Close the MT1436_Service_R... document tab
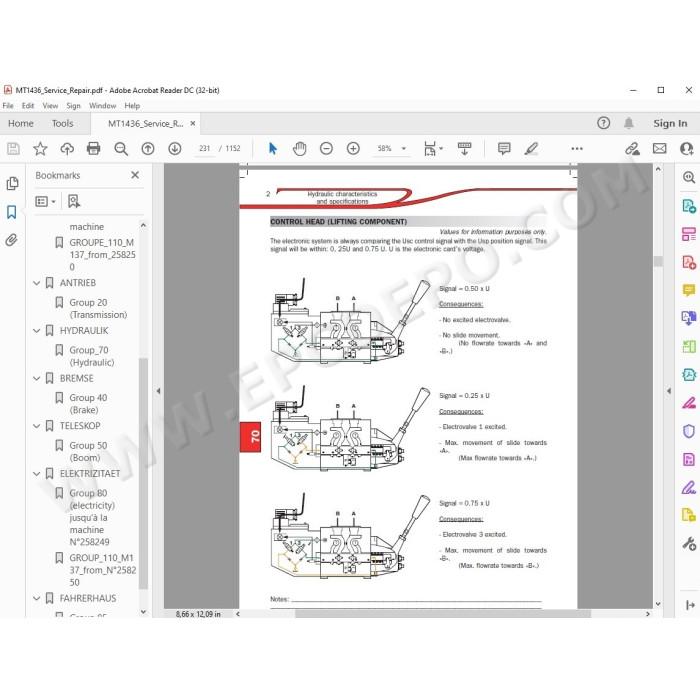The height and width of the screenshot is (700, 700). (x=193, y=124)
